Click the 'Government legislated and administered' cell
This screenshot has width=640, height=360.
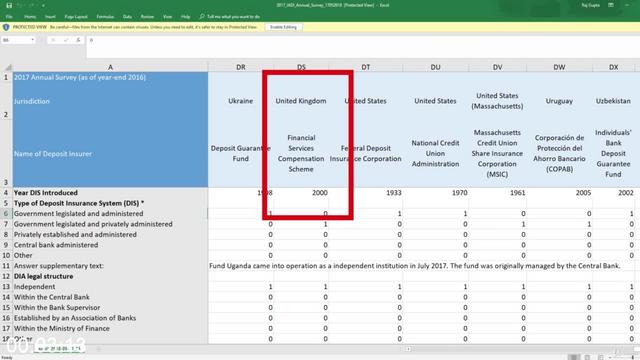(110, 213)
